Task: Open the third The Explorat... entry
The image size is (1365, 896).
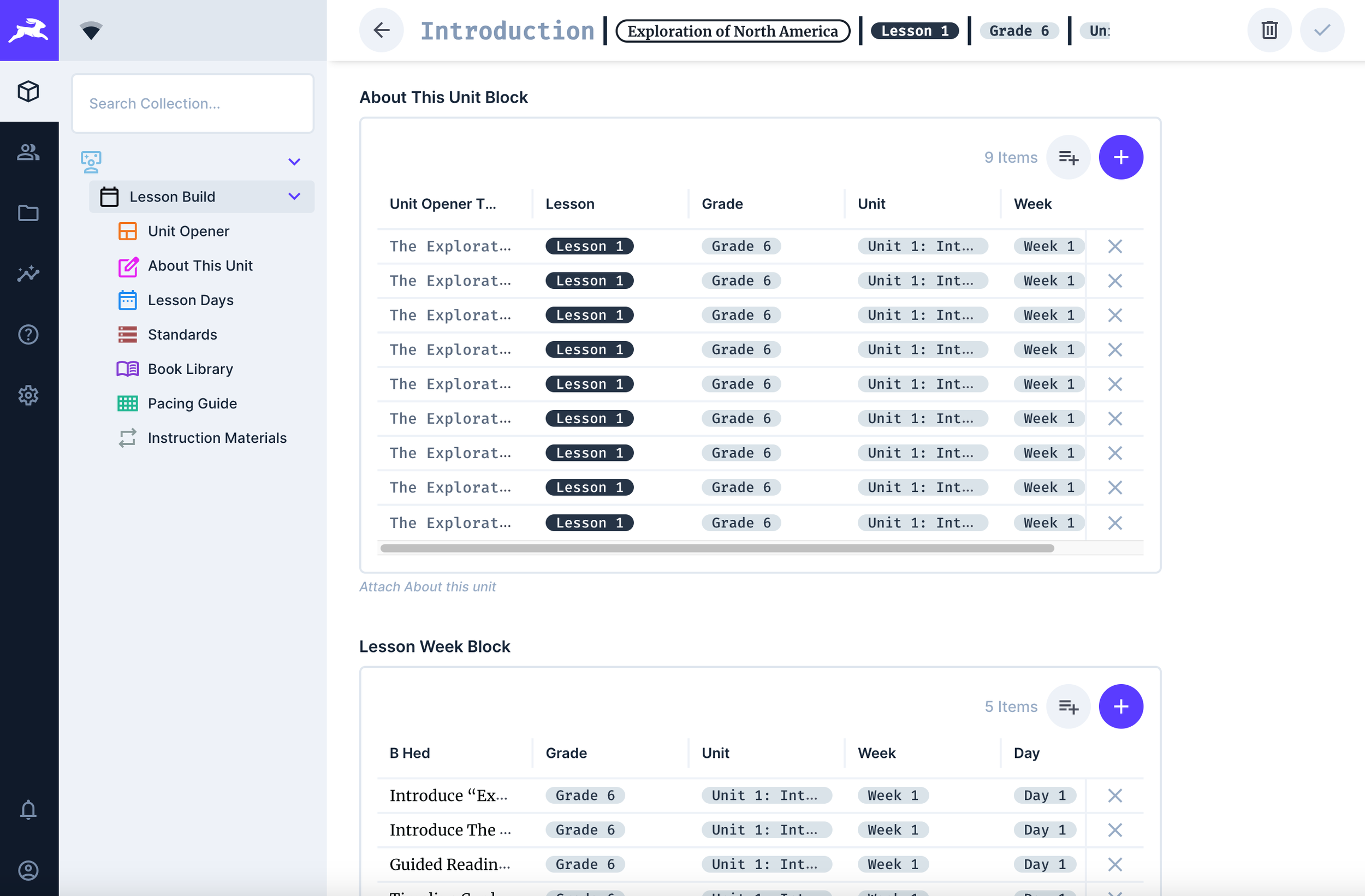Action: click(450, 315)
